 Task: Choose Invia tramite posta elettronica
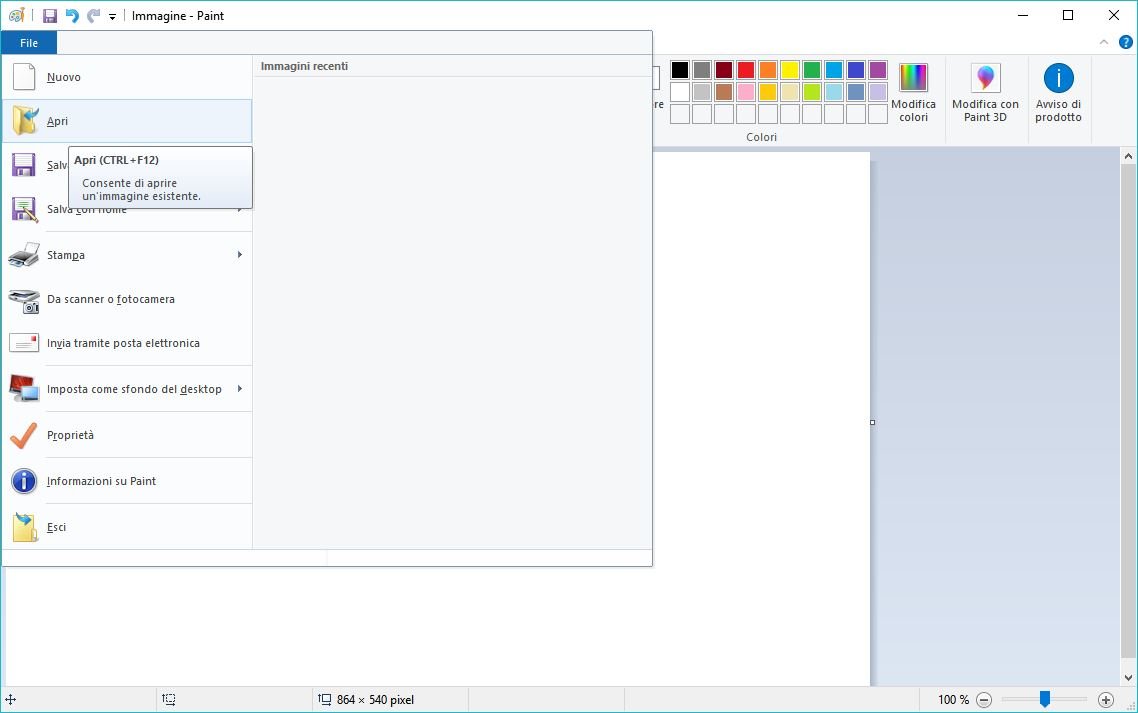click(123, 343)
